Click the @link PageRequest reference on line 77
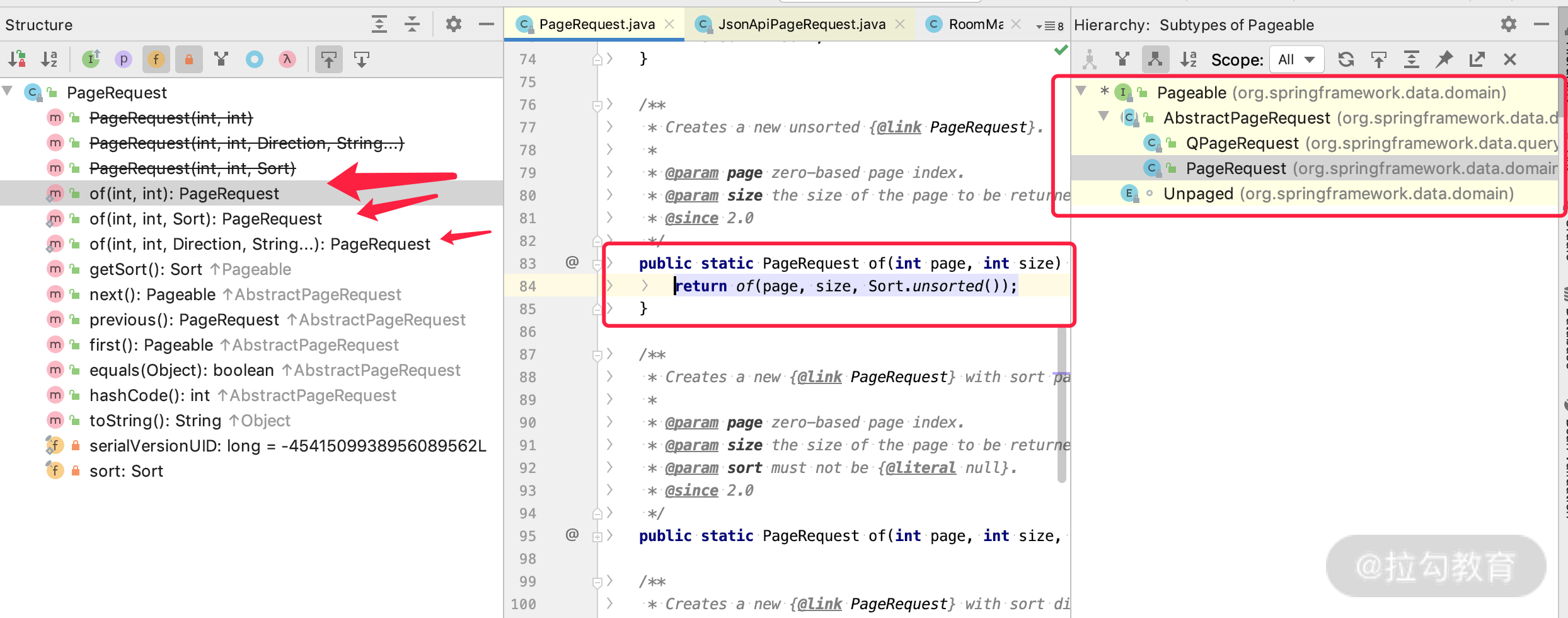Image resolution: width=1568 pixels, height=618 pixels. tap(952, 127)
